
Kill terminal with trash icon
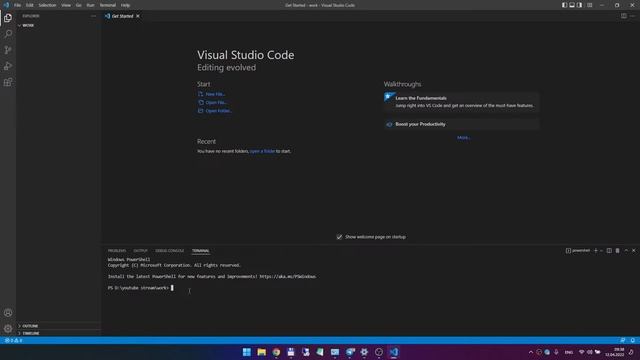click(x=618, y=251)
